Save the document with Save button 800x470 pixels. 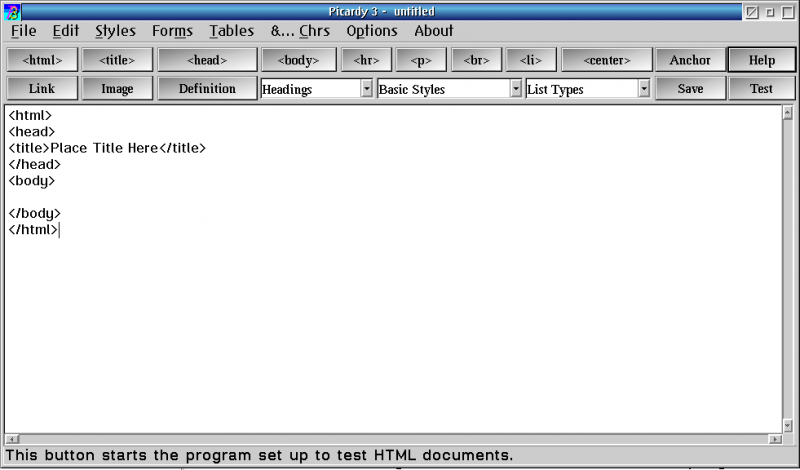[690, 89]
